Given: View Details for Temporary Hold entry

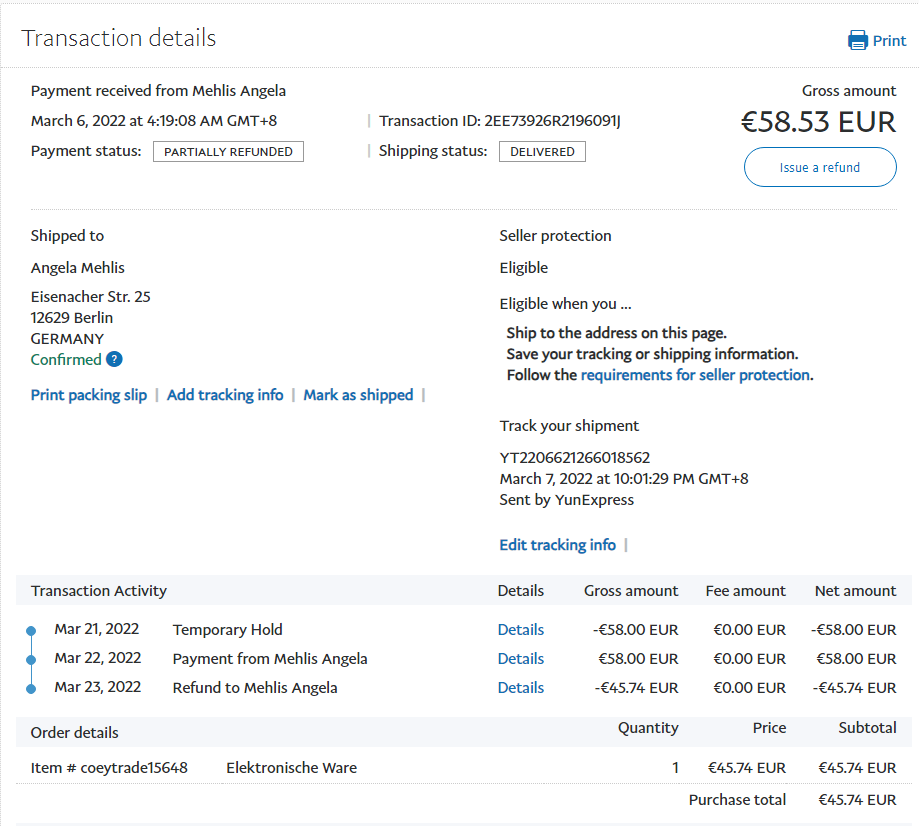Looking at the screenshot, I should pos(521,630).
